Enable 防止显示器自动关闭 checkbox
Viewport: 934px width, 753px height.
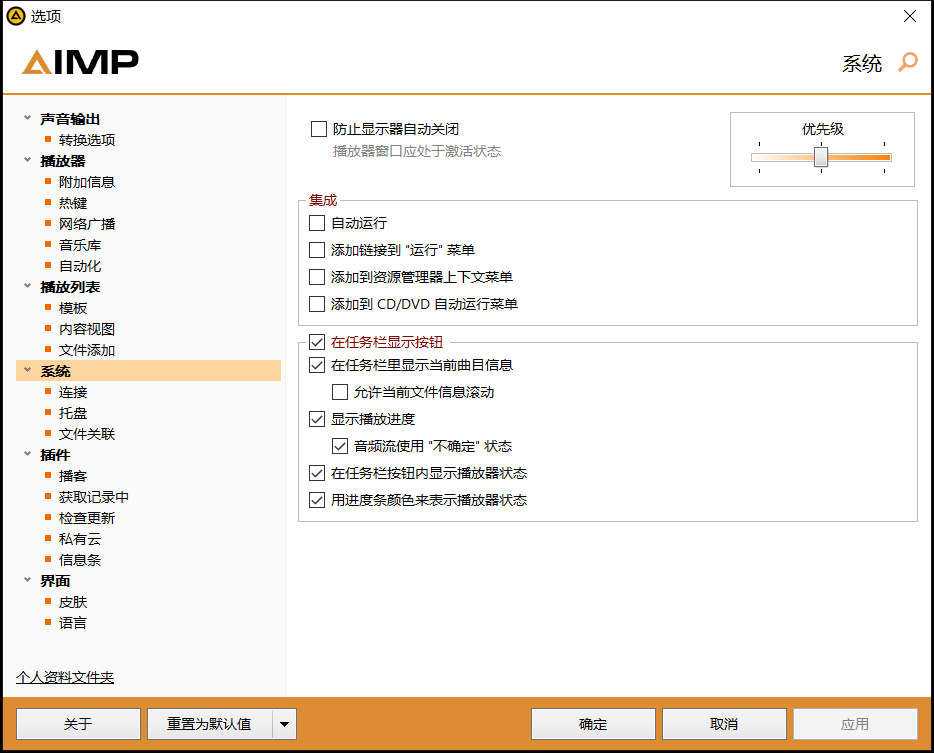[319, 129]
